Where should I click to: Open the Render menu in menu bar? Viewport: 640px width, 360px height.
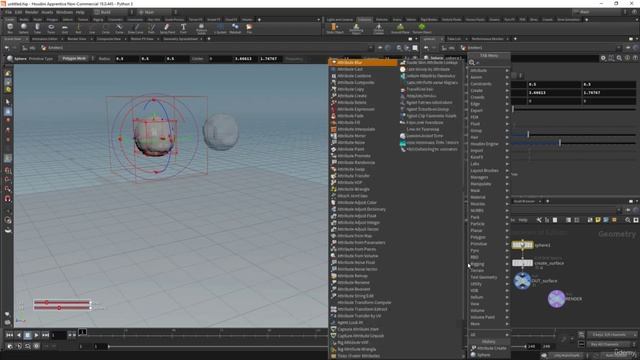click(31, 12)
